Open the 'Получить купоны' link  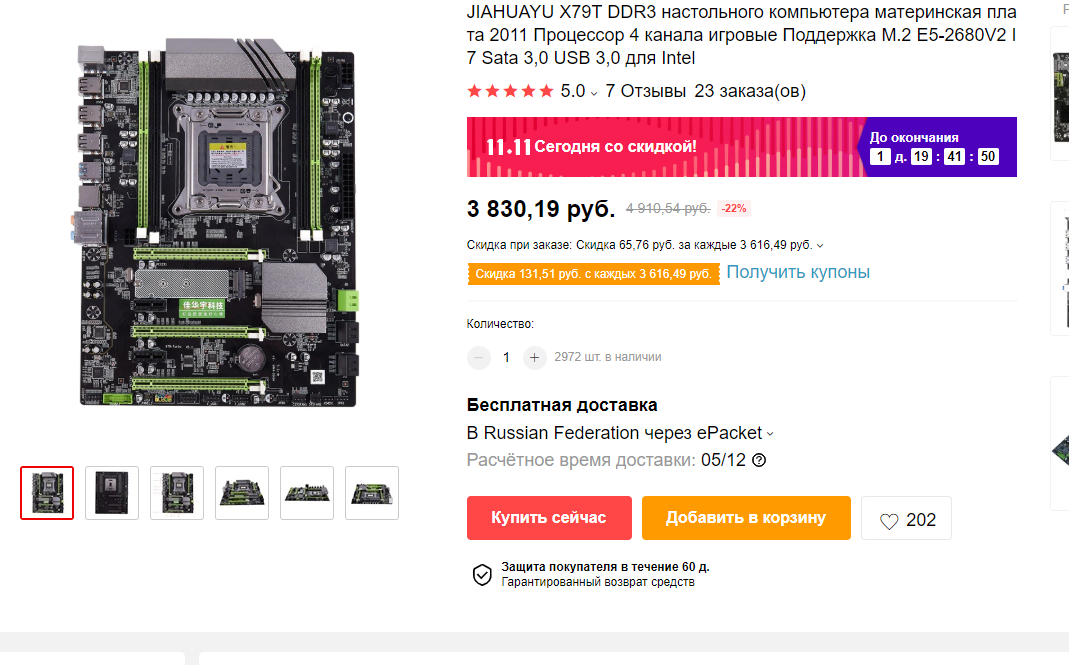click(798, 272)
